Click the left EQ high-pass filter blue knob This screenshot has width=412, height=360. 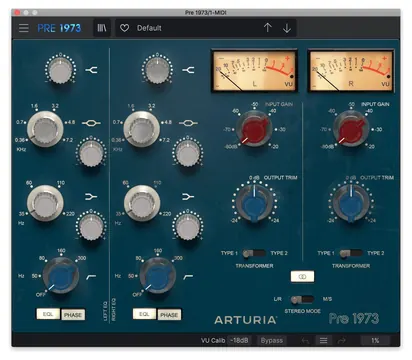61,276
